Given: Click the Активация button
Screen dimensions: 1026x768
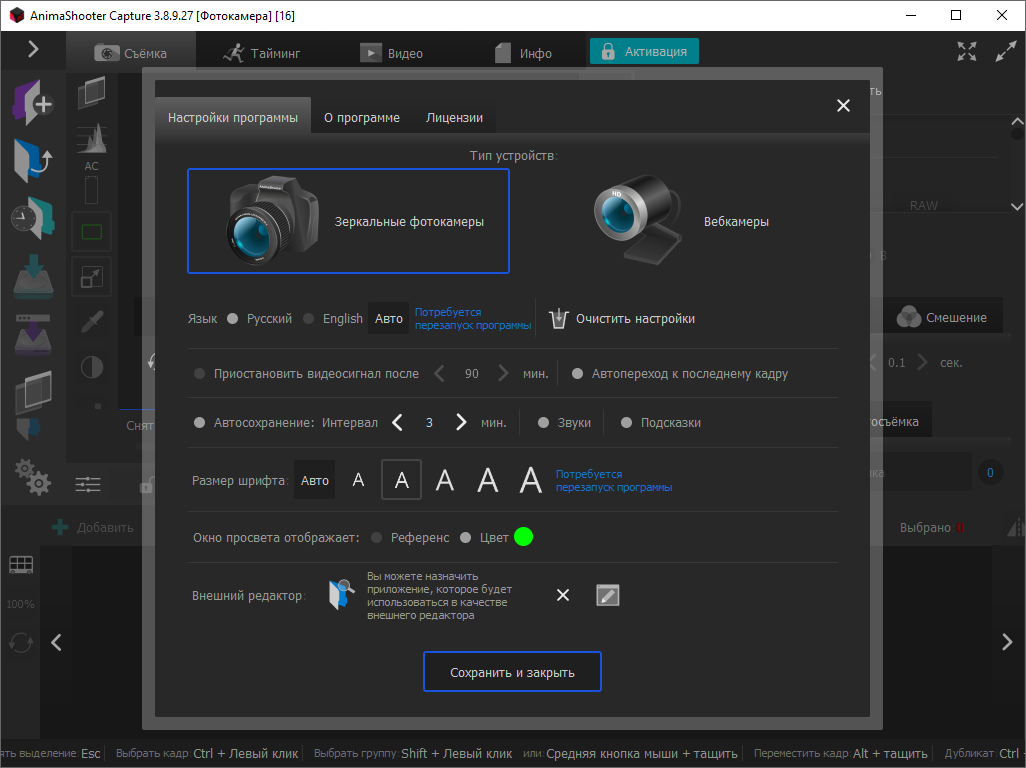Looking at the screenshot, I should [x=644, y=51].
